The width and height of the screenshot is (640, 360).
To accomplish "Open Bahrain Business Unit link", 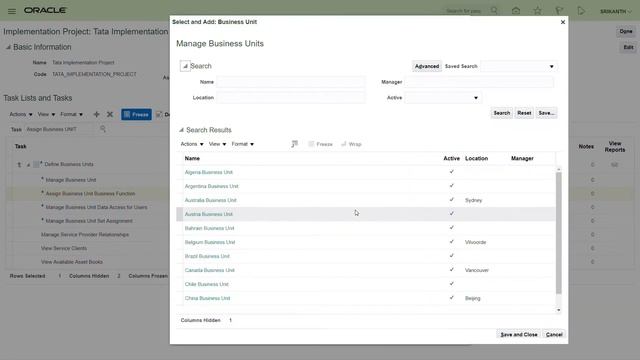I will point(209,228).
